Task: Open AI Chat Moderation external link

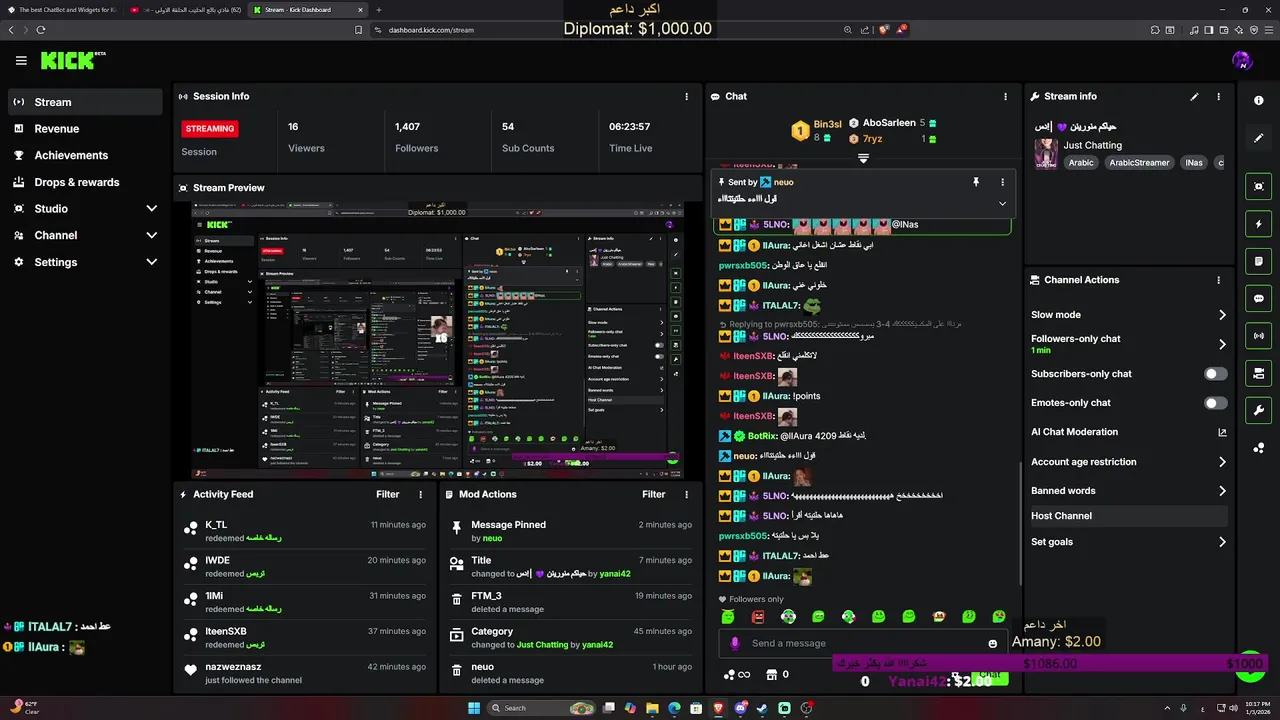Action: [1222, 432]
